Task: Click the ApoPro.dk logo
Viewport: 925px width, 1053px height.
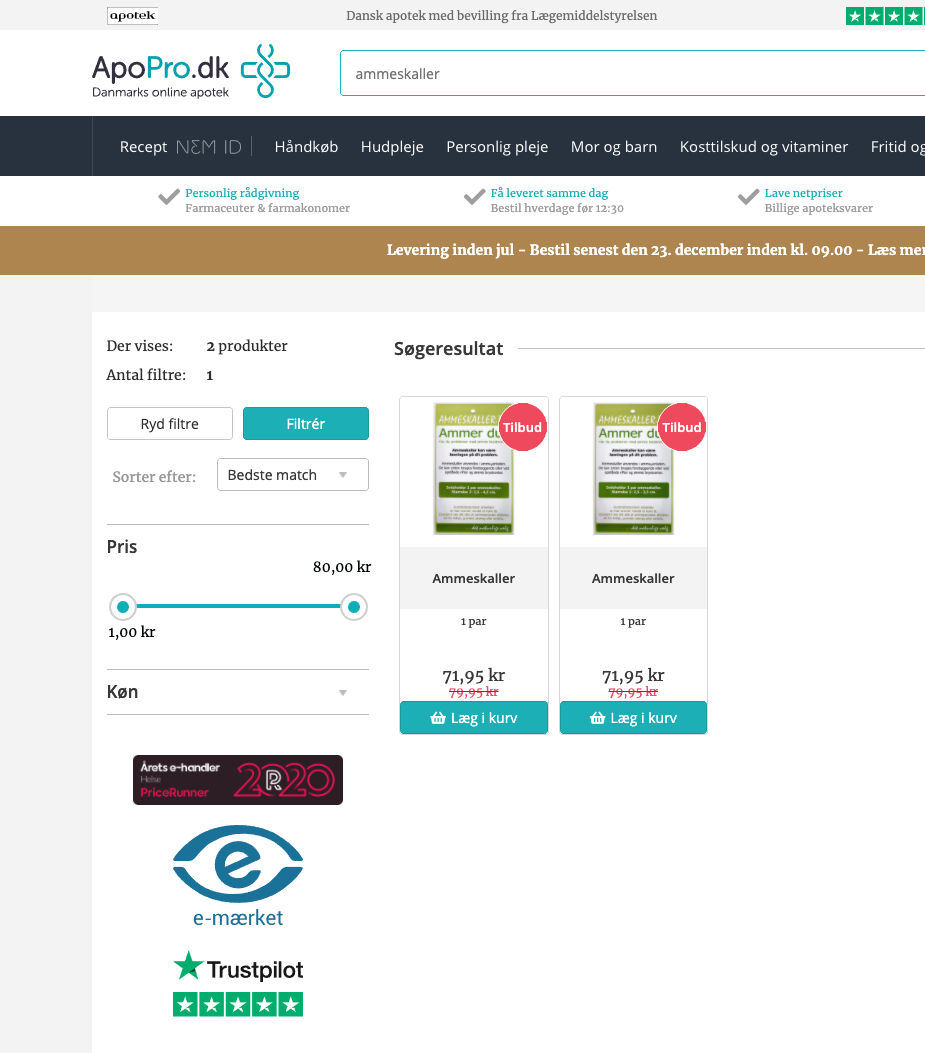Action: coord(190,73)
